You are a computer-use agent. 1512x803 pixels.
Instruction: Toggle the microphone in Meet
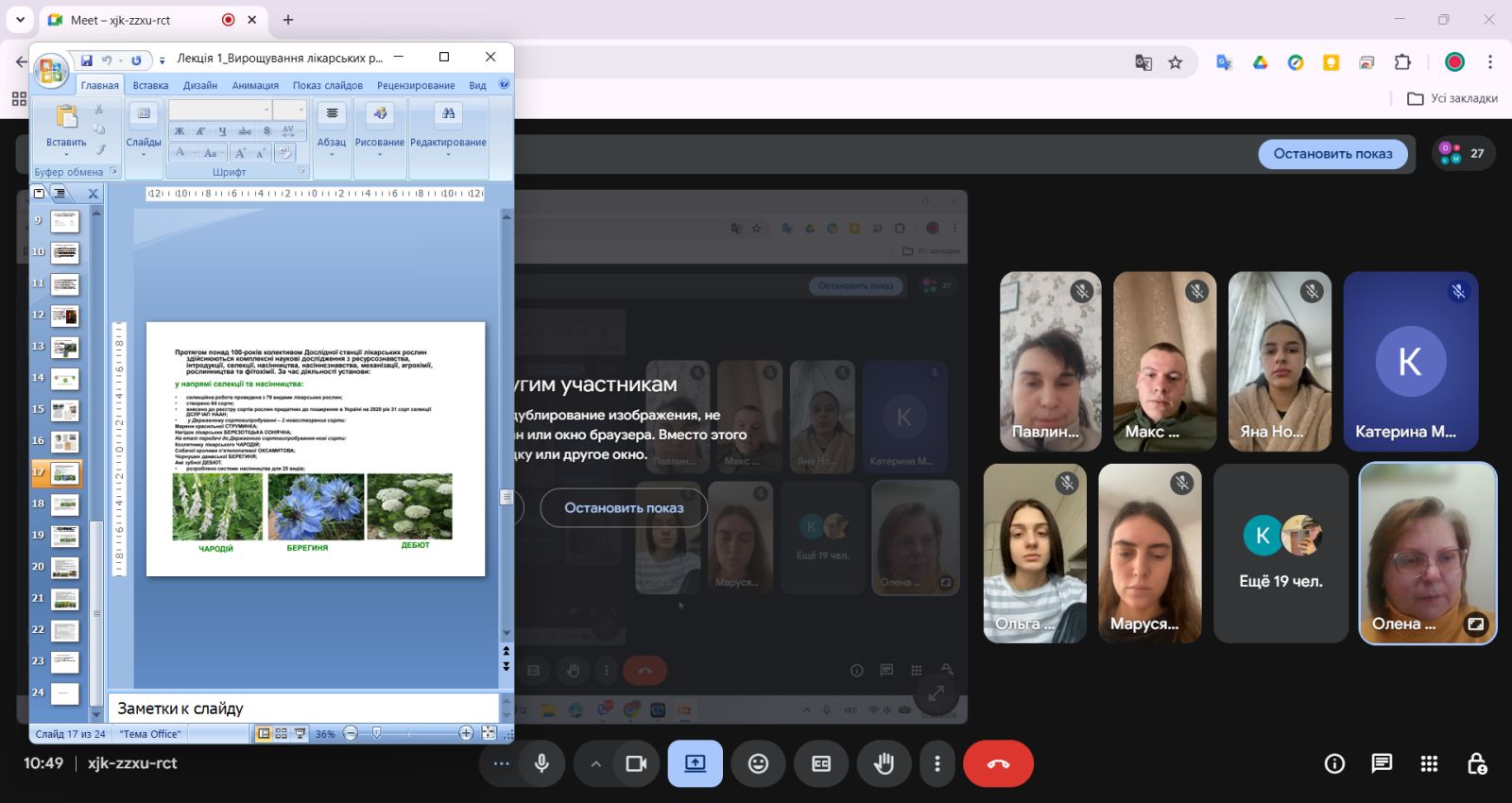click(x=541, y=763)
